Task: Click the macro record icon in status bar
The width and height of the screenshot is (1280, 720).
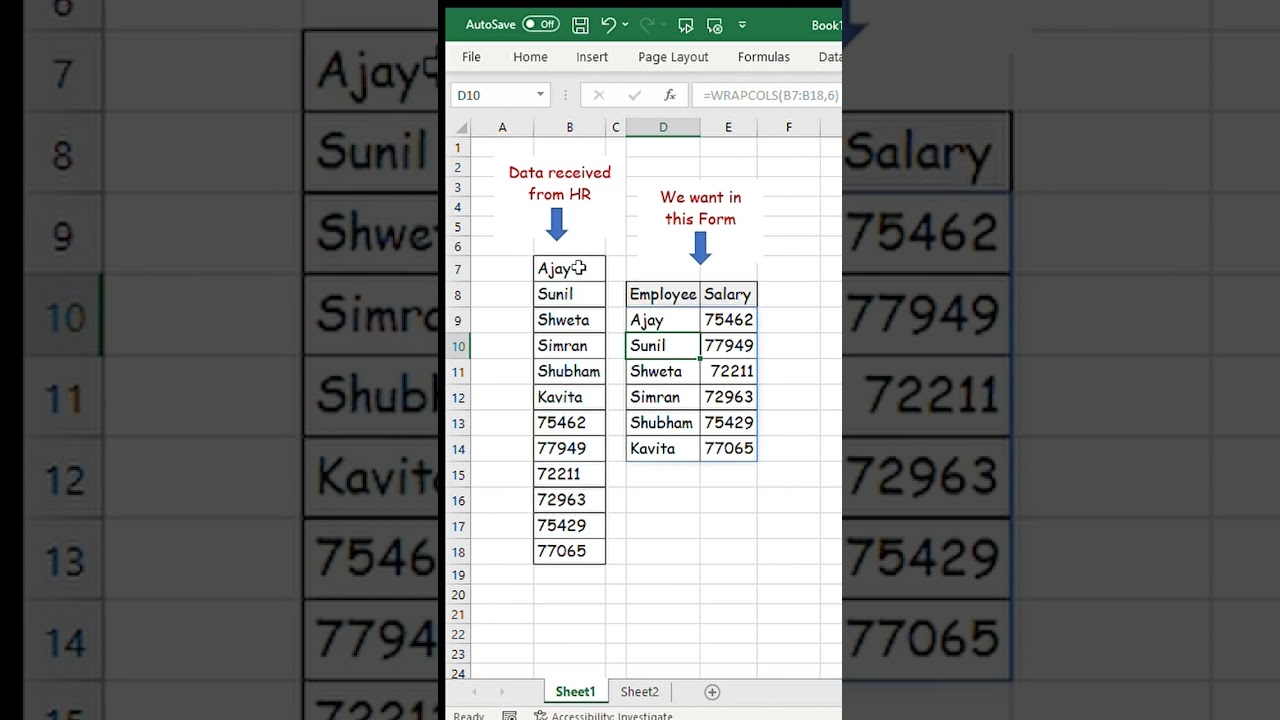Action: coord(509,716)
